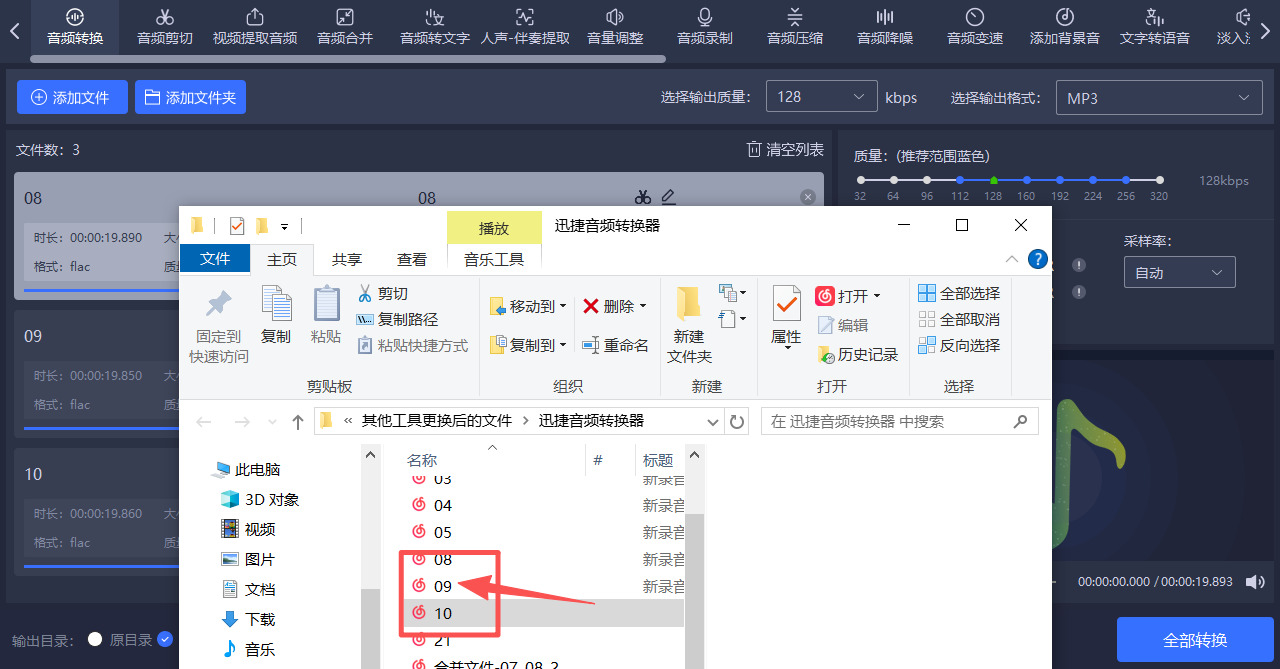Click the 全部转换 button
Viewport: 1280px width, 669px height.
1195,640
